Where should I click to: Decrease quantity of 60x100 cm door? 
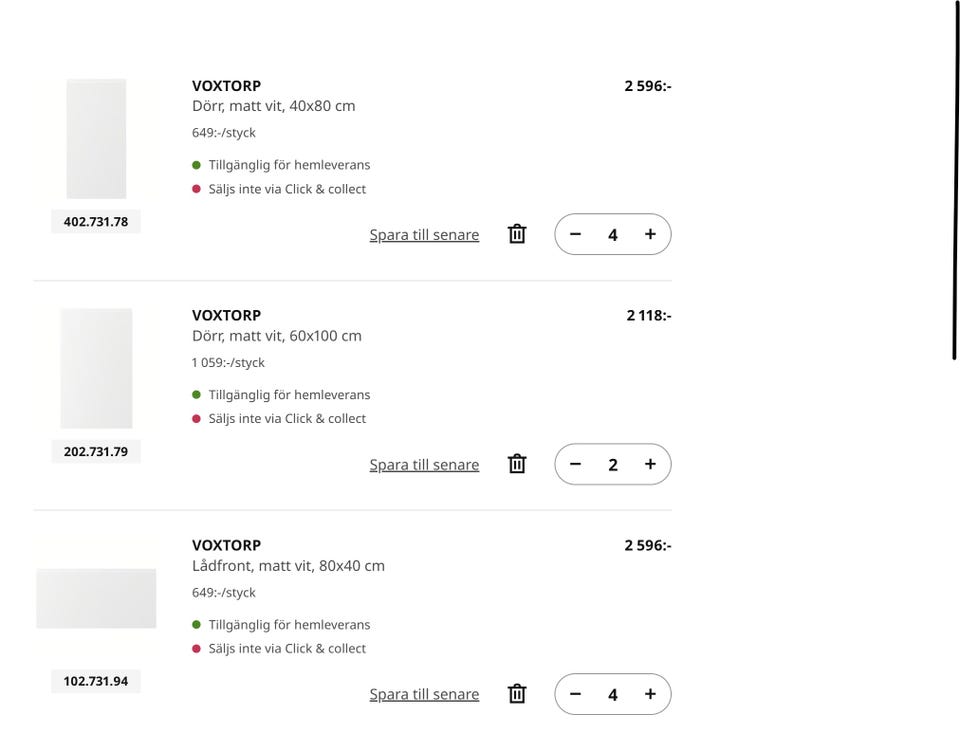(x=575, y=464)
